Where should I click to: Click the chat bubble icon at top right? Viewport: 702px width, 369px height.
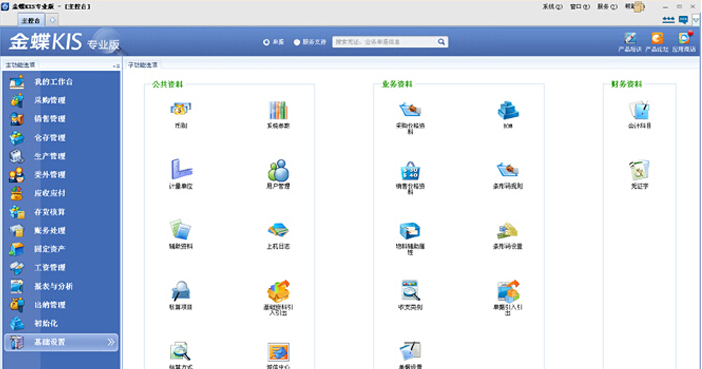point(683,20)
